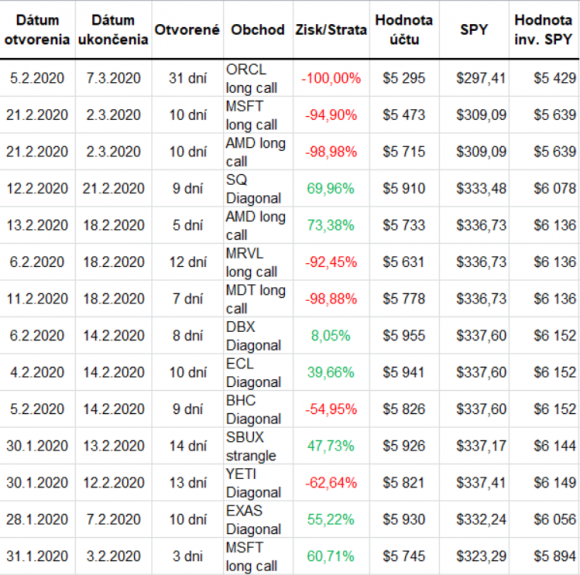Select SPY investment value $6 149
Screen dimensions: 580x575
555,483
